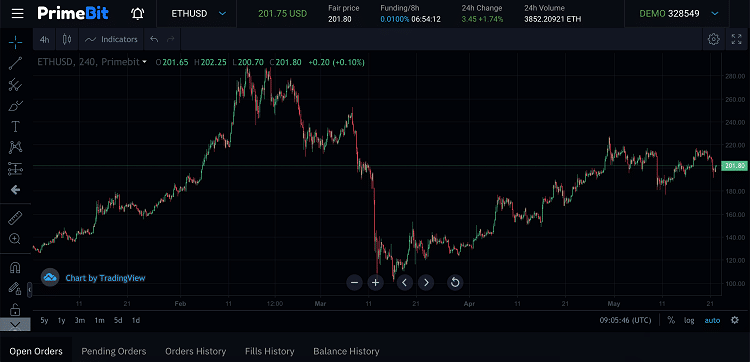Zoom out the chart with minus button

354,283
